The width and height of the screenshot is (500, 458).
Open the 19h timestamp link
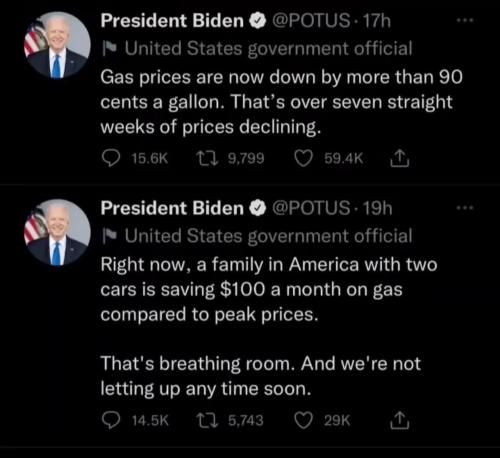coord(377,208)
